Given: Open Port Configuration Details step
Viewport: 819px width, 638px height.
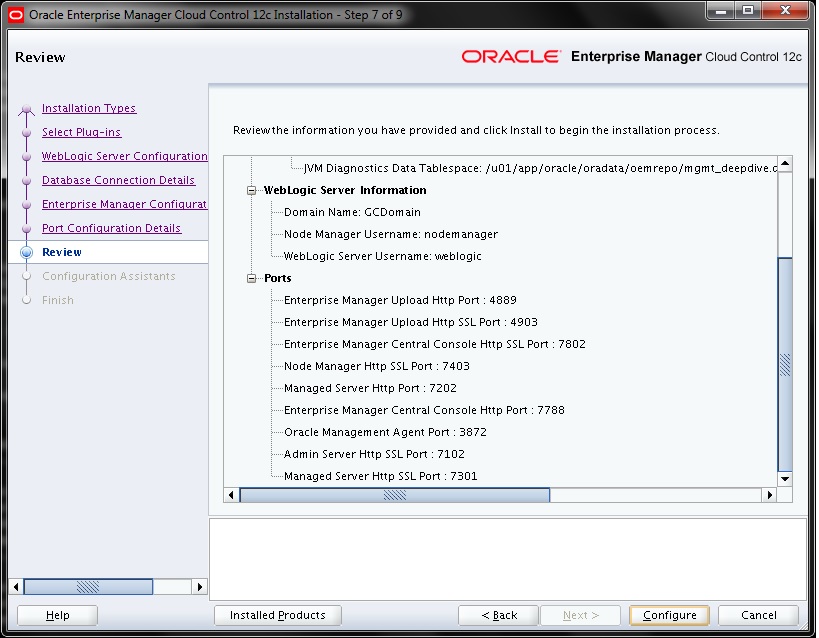Looking at the screenshot, I should (x=111, y=228).
